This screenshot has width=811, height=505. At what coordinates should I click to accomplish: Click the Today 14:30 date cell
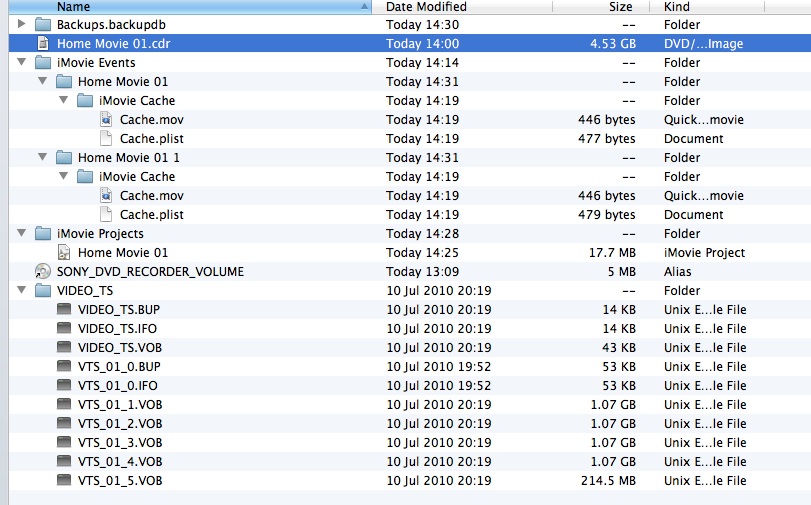click(x=423, y=25)
